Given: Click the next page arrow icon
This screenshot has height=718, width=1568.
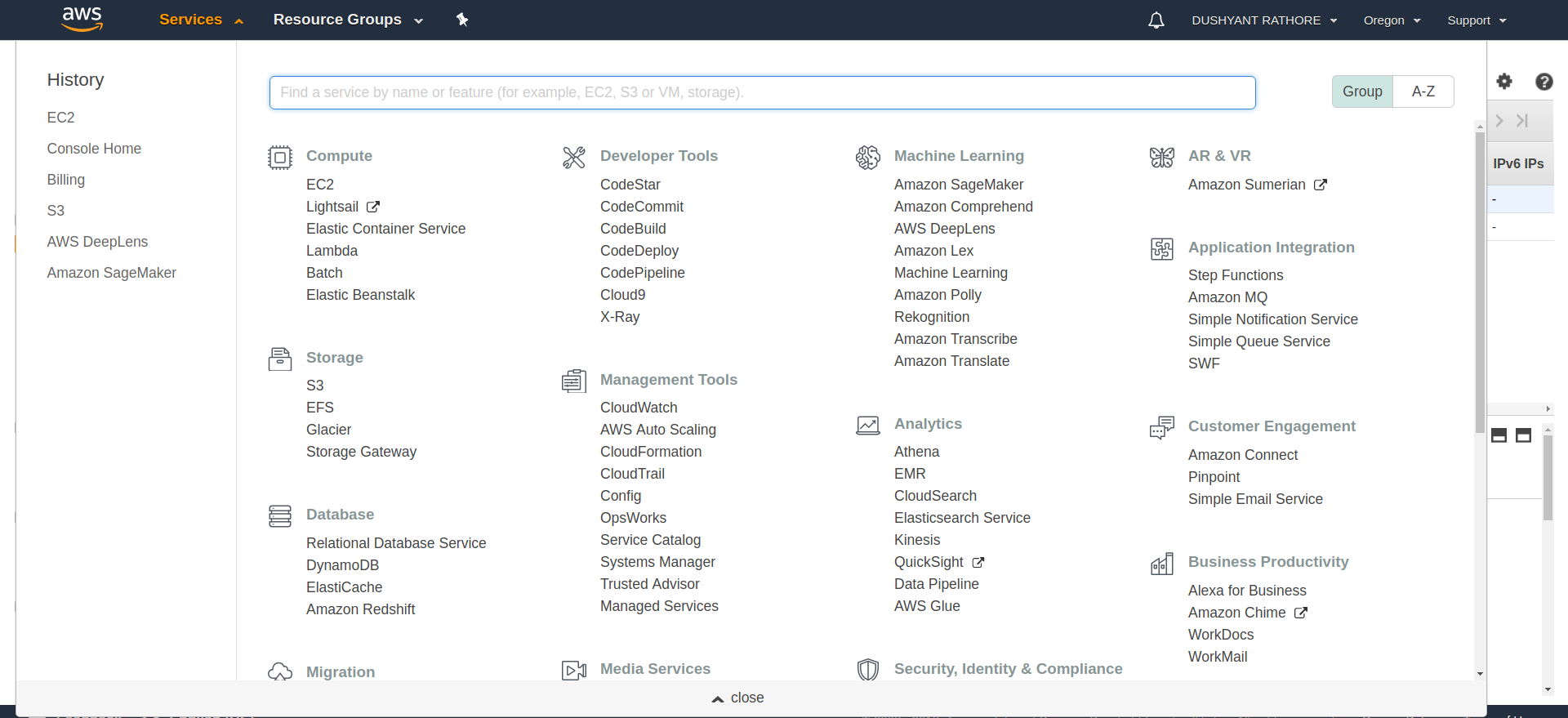Looking at the screenshot, I should 1499,121.
